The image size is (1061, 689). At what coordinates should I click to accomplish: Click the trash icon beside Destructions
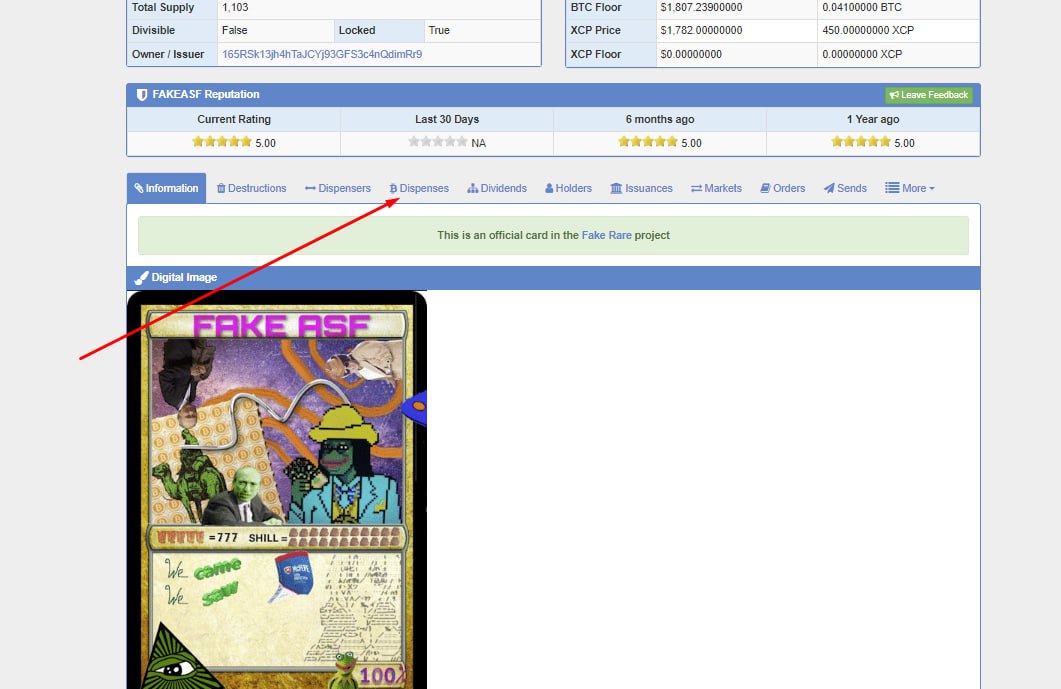221,188
